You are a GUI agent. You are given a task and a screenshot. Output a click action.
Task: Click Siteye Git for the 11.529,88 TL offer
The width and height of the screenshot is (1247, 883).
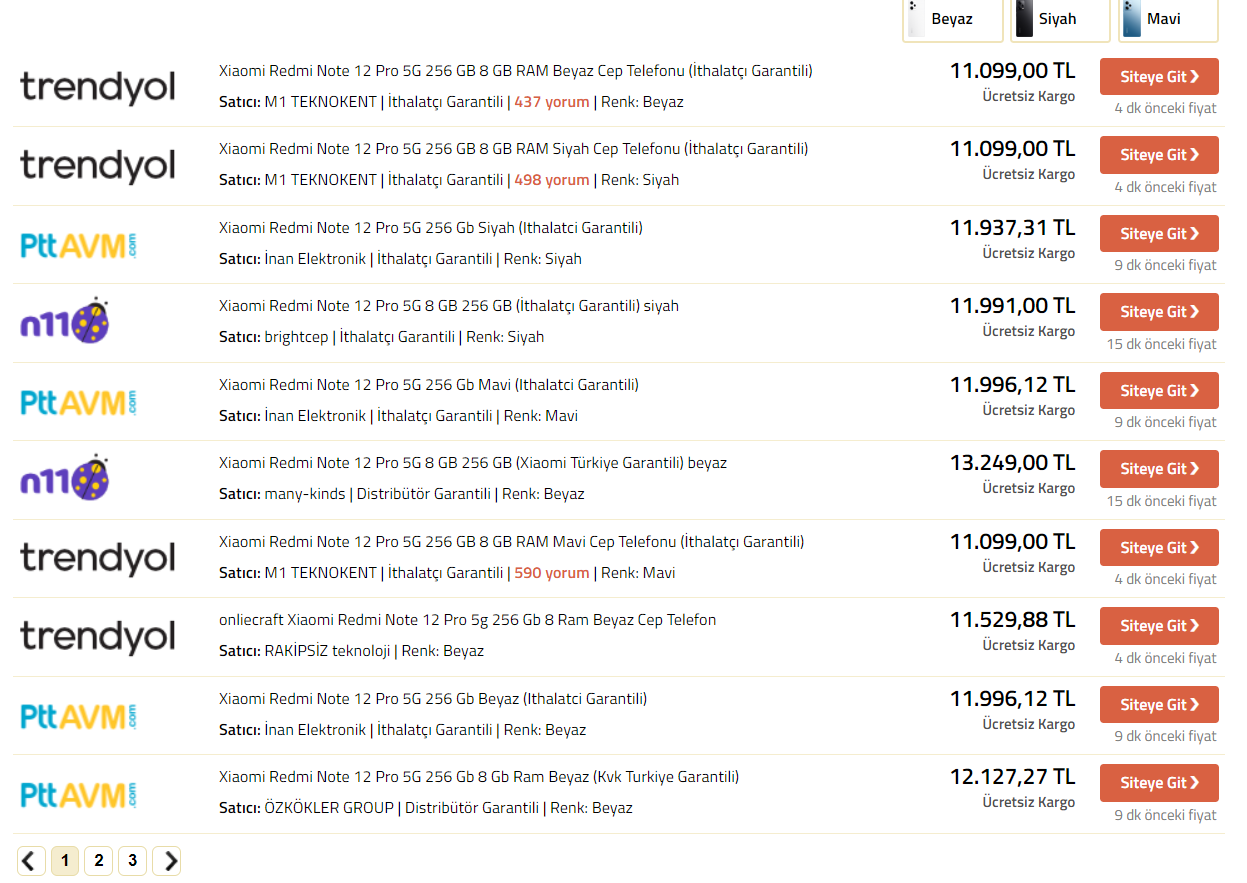1159,626
